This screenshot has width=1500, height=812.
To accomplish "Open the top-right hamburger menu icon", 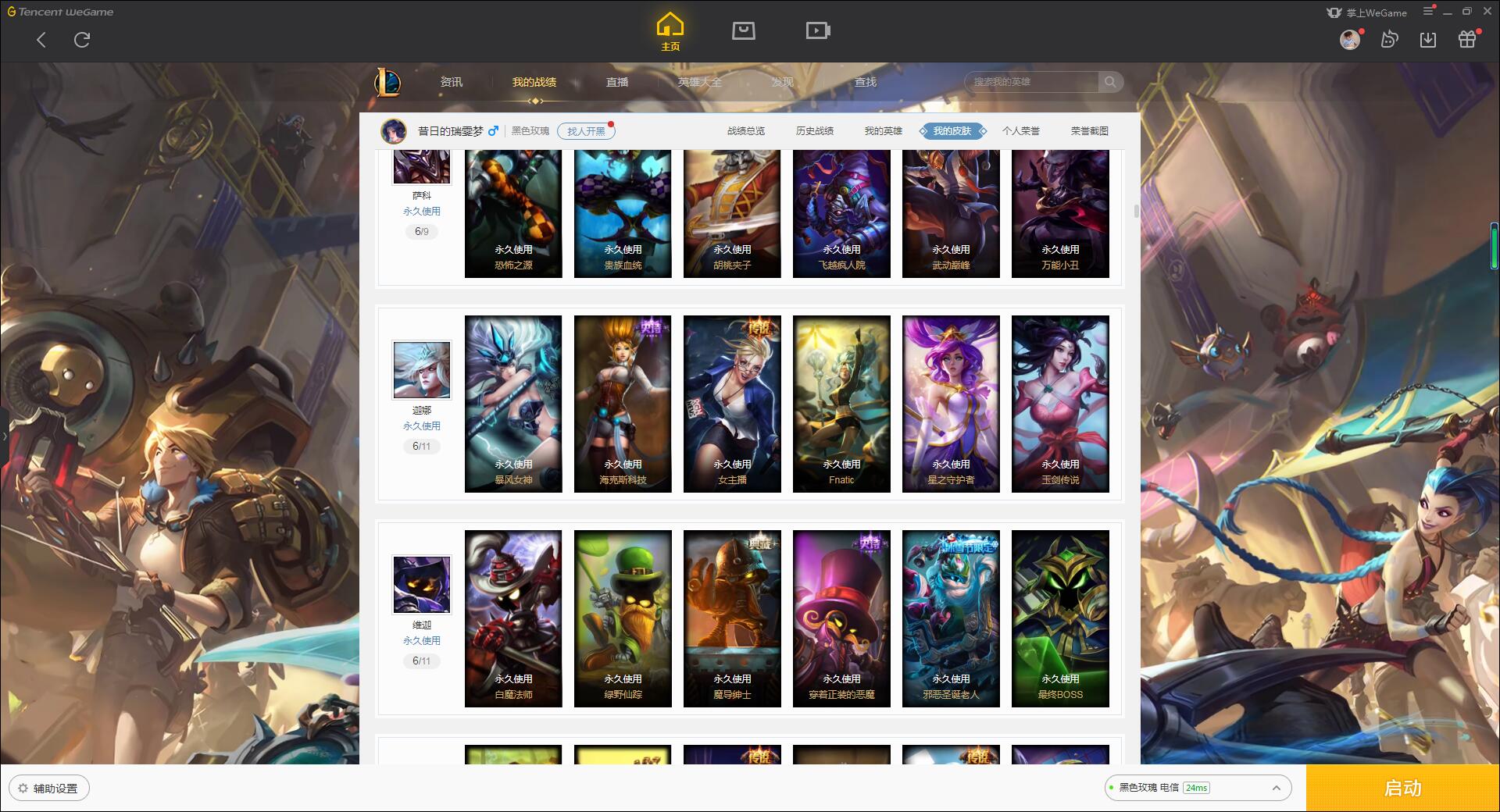I will (1429, 11).
